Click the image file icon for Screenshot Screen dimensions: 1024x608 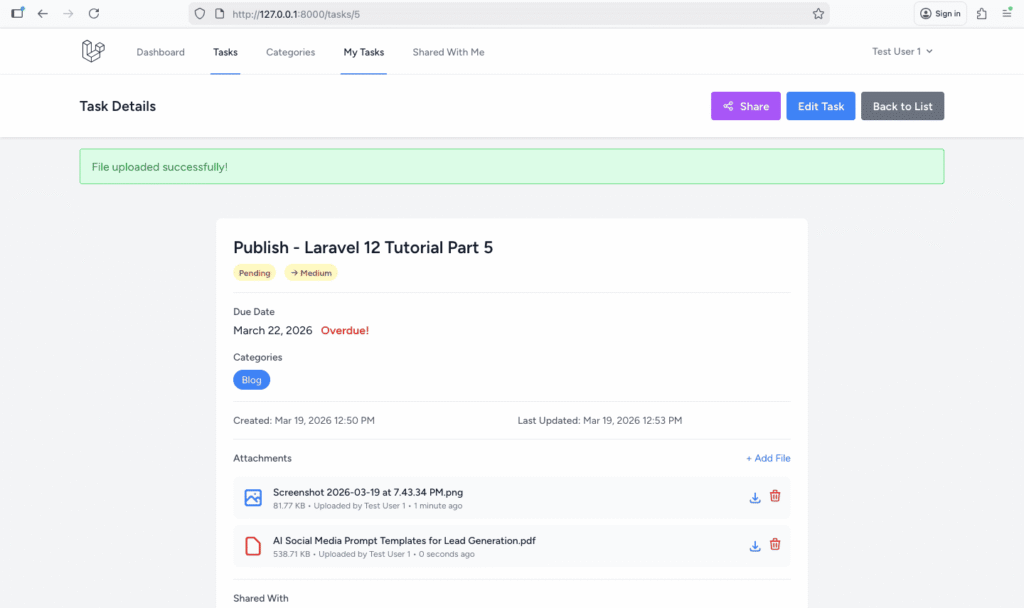253,497
